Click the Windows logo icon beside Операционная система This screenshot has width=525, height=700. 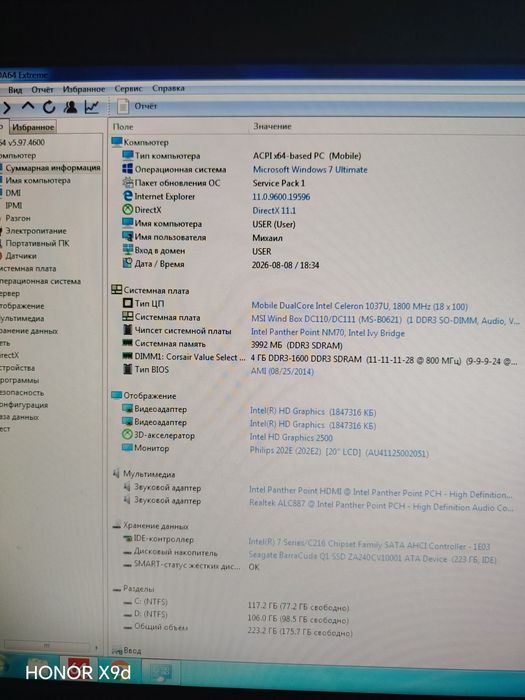[x=128, y=169]
